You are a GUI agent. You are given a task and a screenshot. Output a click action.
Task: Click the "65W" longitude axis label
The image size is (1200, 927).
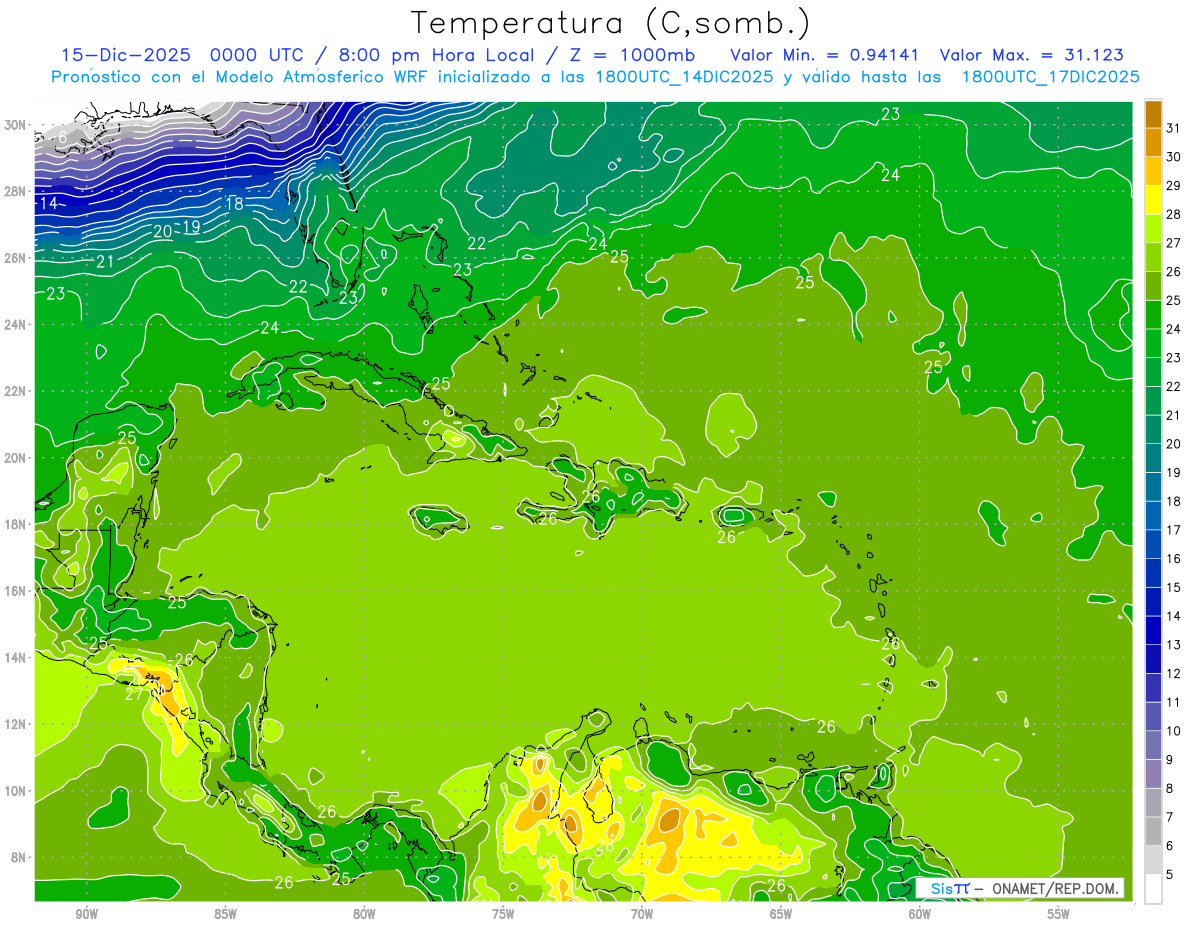781,914
